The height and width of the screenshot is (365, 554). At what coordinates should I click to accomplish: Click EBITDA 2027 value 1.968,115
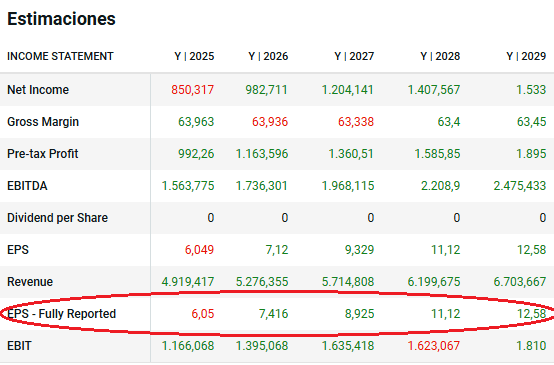(x=348, y=186)
